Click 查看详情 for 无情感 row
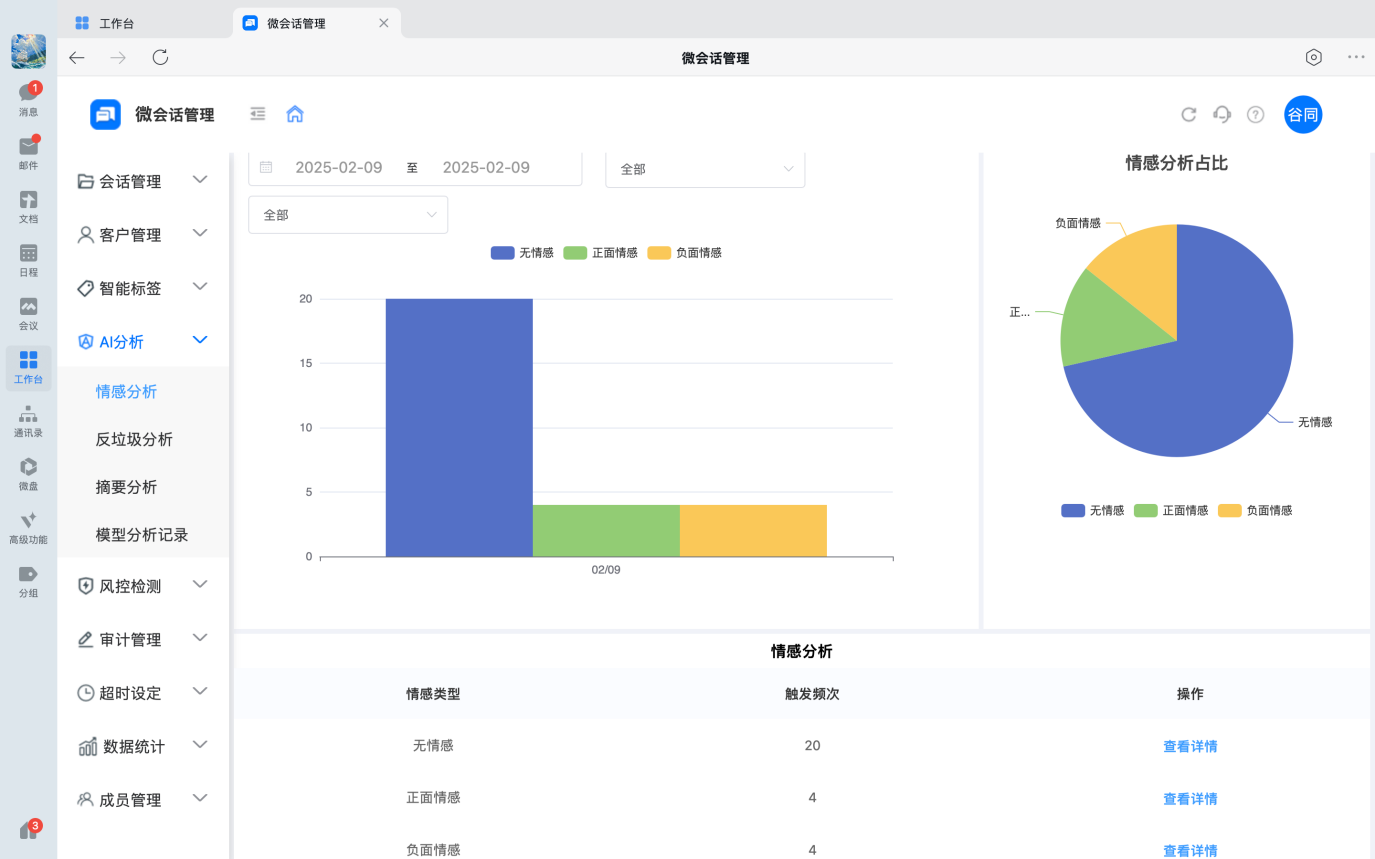 1189,746
